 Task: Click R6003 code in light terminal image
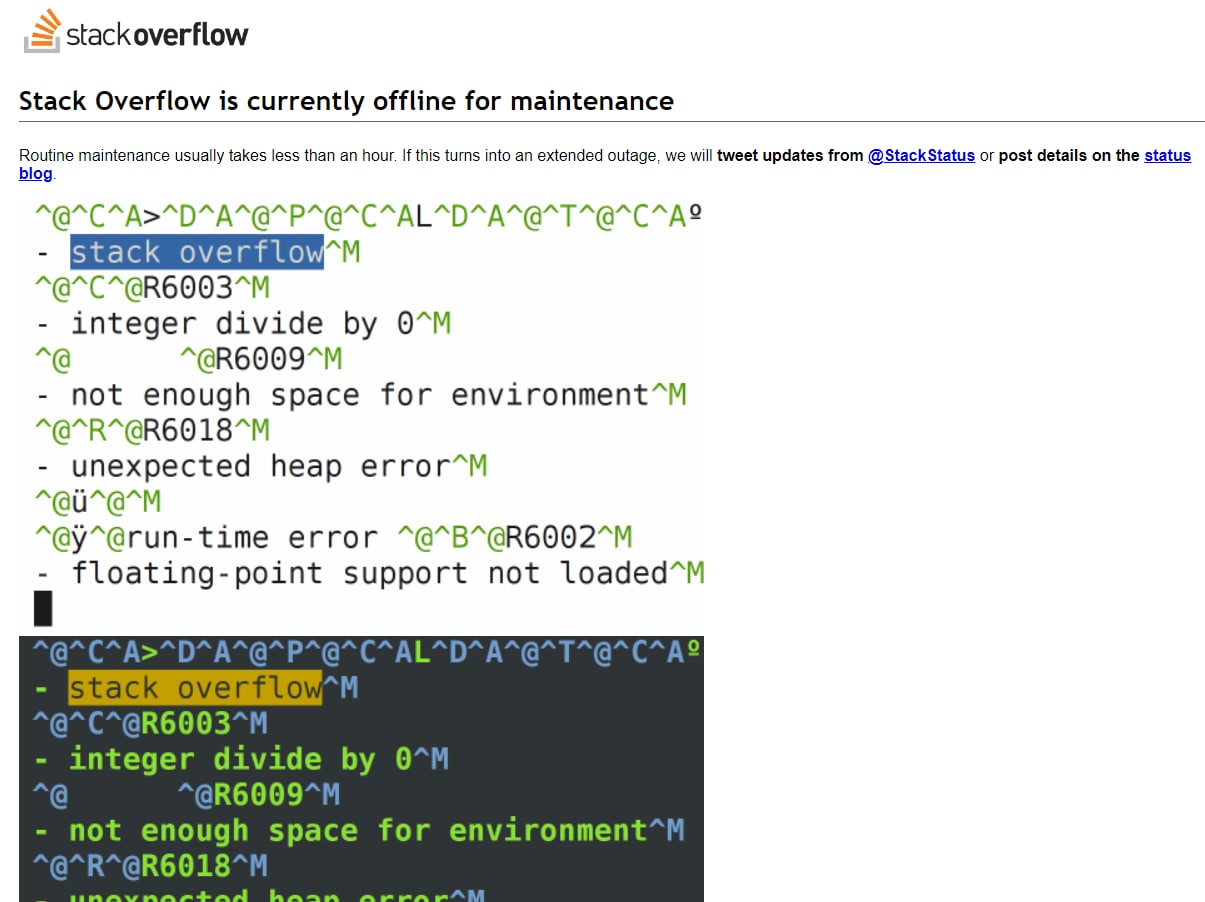pyautogui.click(x=188, y=288)
